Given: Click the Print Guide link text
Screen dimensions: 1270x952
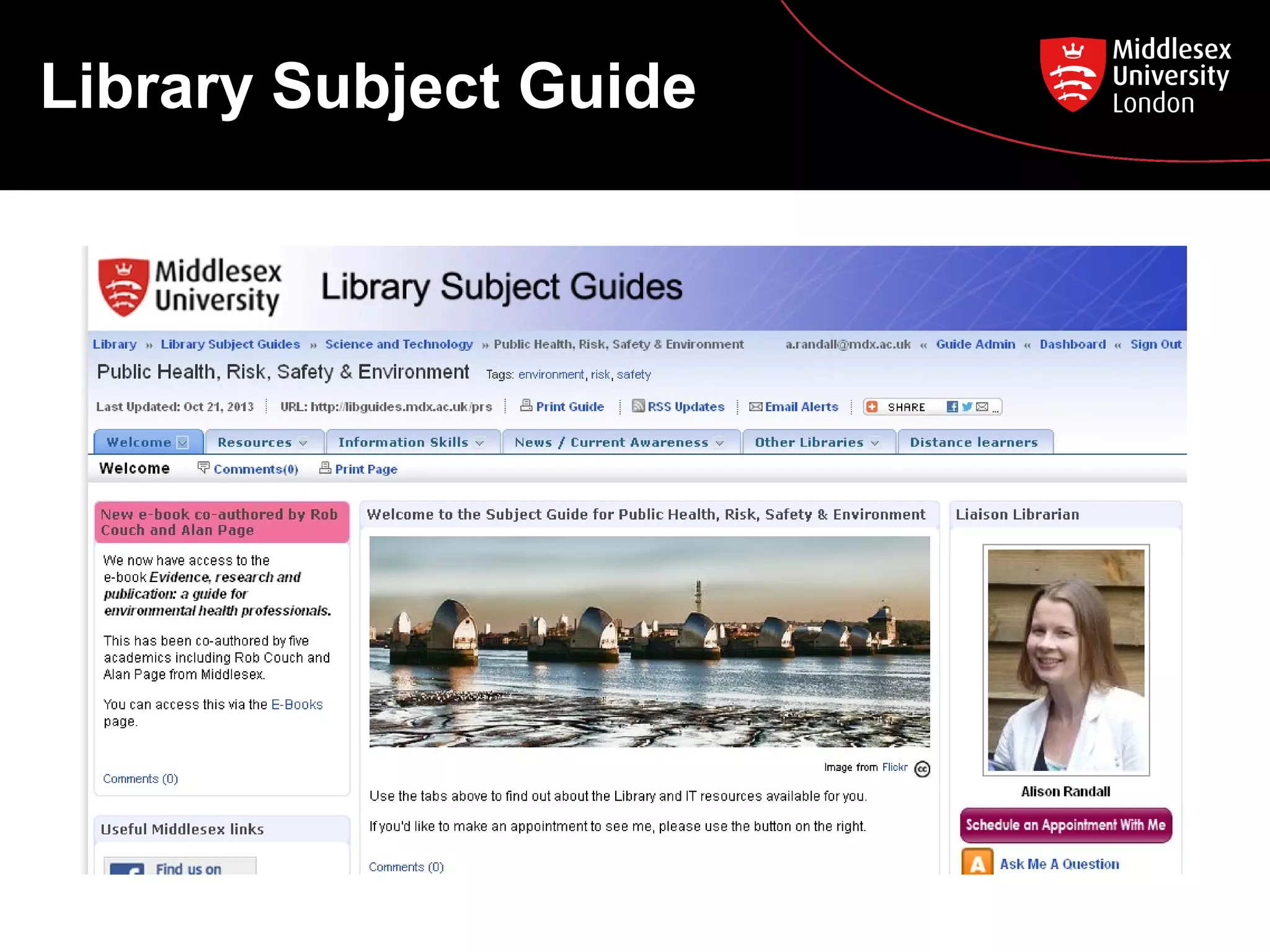Looking at the screenshot, I should [x=570, y=407].
